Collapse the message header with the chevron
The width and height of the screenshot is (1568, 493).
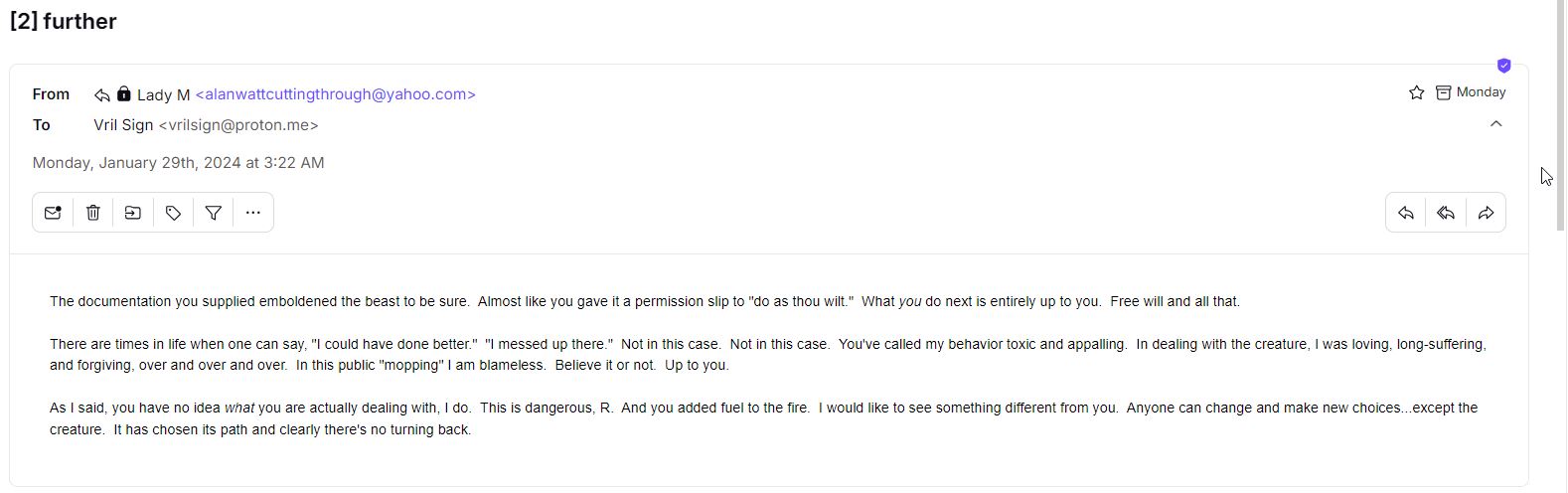click(x=1495, y=124)
